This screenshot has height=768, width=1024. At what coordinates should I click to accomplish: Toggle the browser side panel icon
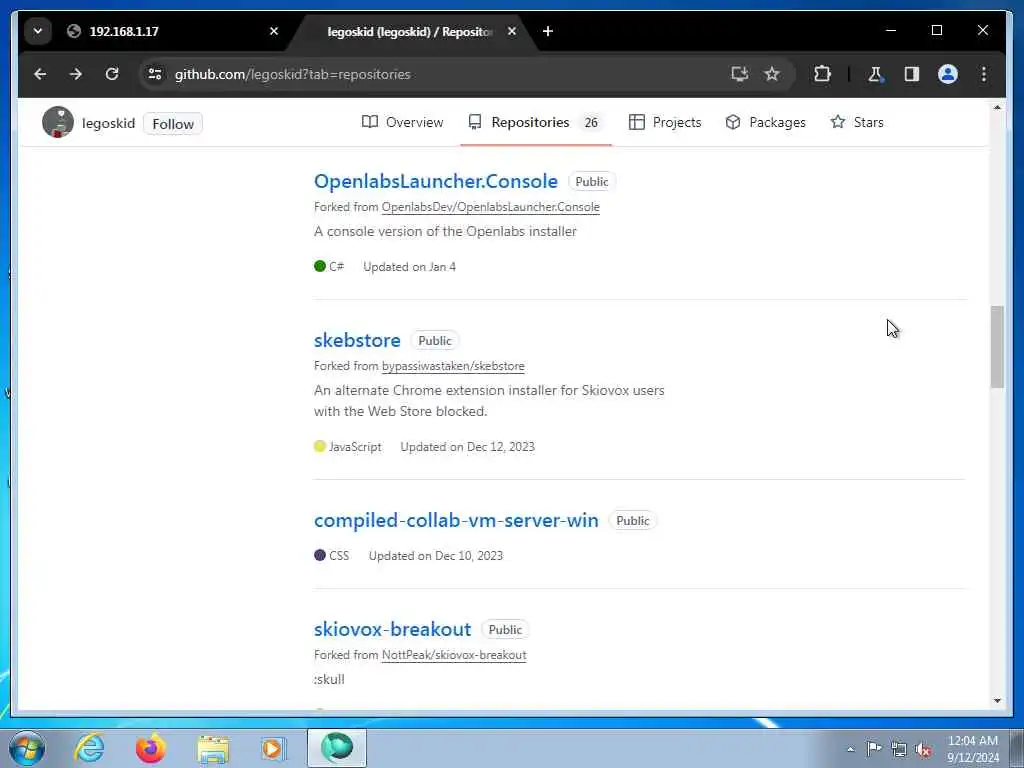912,74
